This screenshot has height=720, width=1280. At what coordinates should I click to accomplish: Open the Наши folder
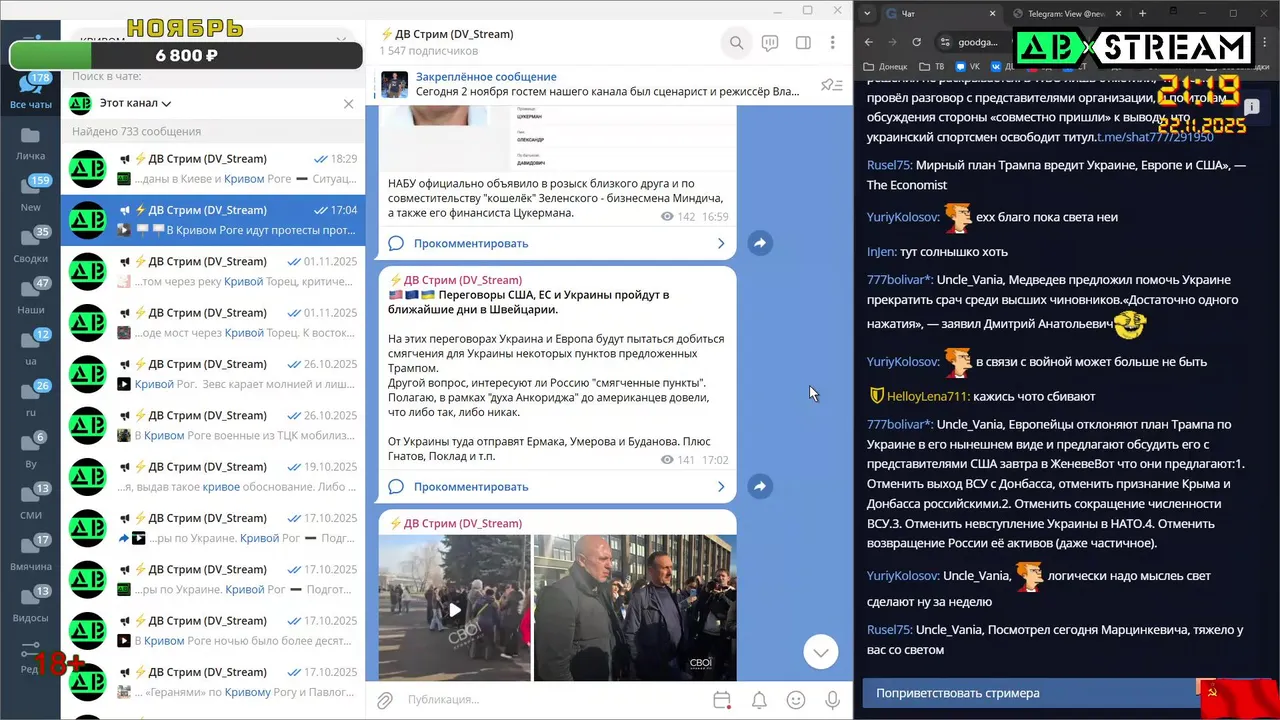(30, 297)
